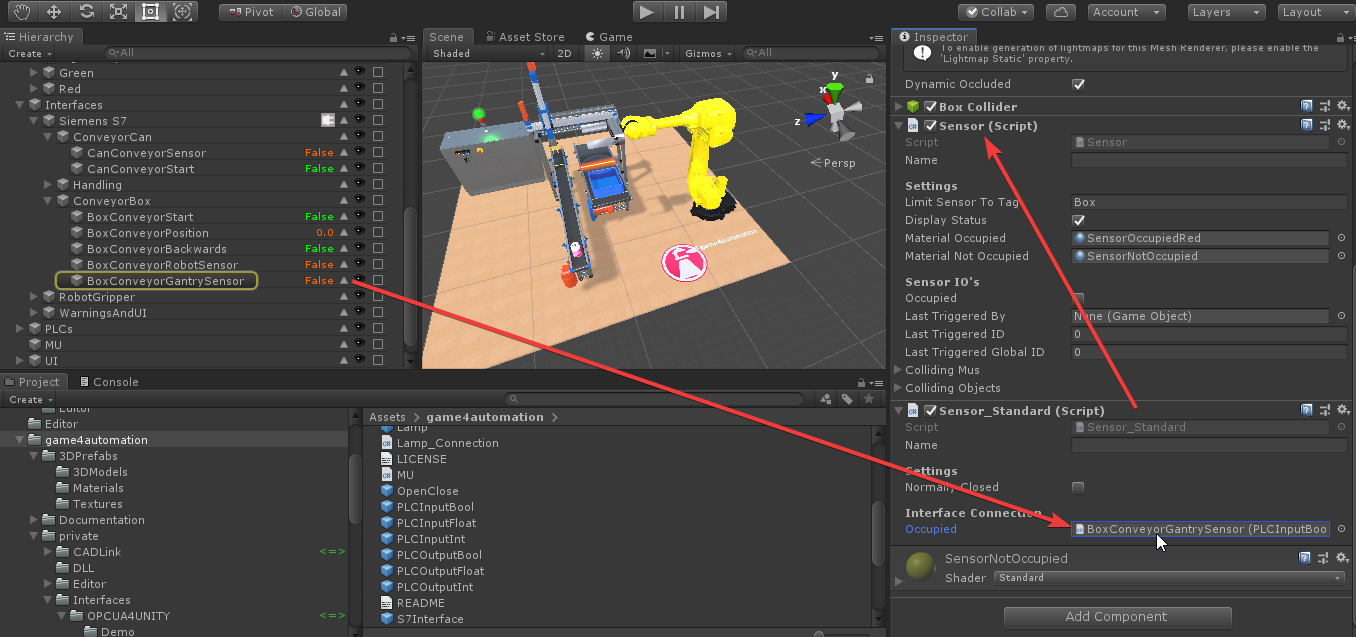Select the Hand tool in toolbar
The height and width of the screenshot is (637, 1356).
(x=22, y=12)
